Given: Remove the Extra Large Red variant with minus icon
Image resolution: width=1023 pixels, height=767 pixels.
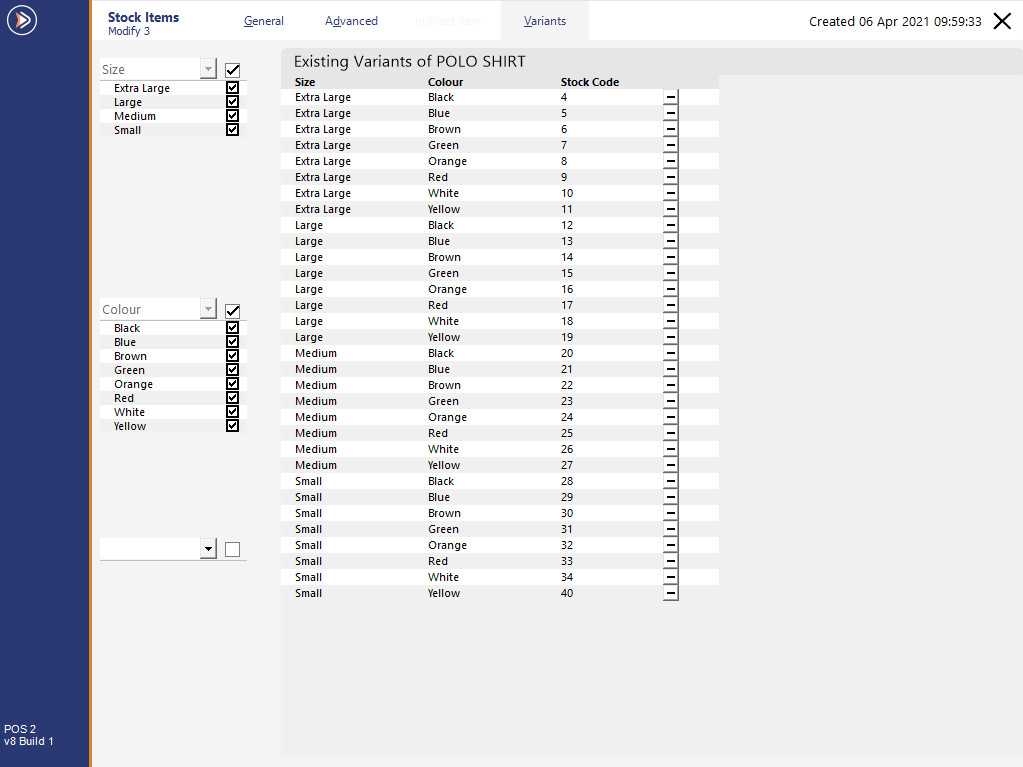Looking at the screenshot, I should [x=670, y=177].
